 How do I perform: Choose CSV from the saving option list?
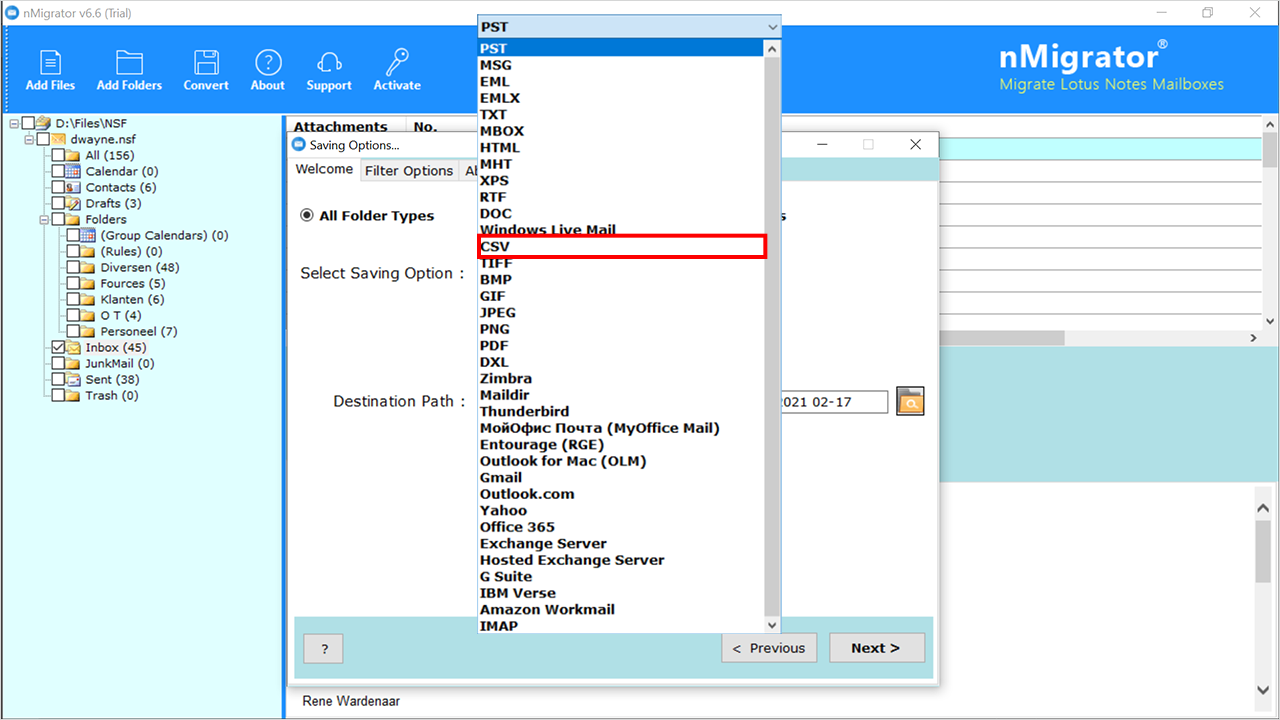[x=622, y=247]
